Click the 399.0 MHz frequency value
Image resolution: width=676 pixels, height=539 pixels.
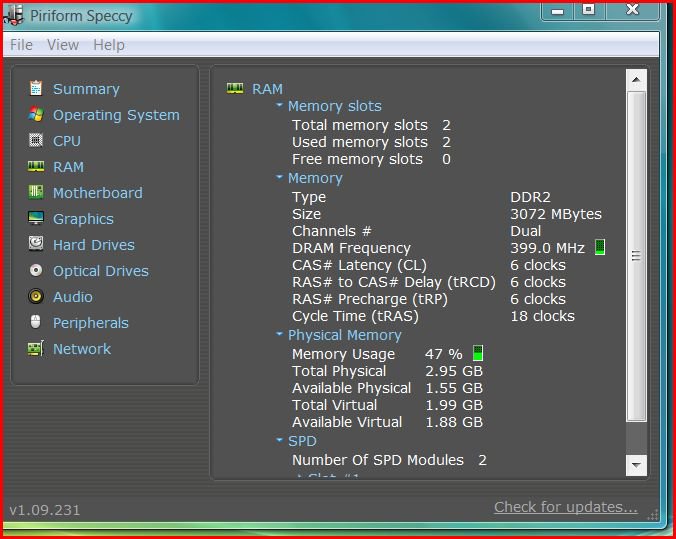point(548,248)
